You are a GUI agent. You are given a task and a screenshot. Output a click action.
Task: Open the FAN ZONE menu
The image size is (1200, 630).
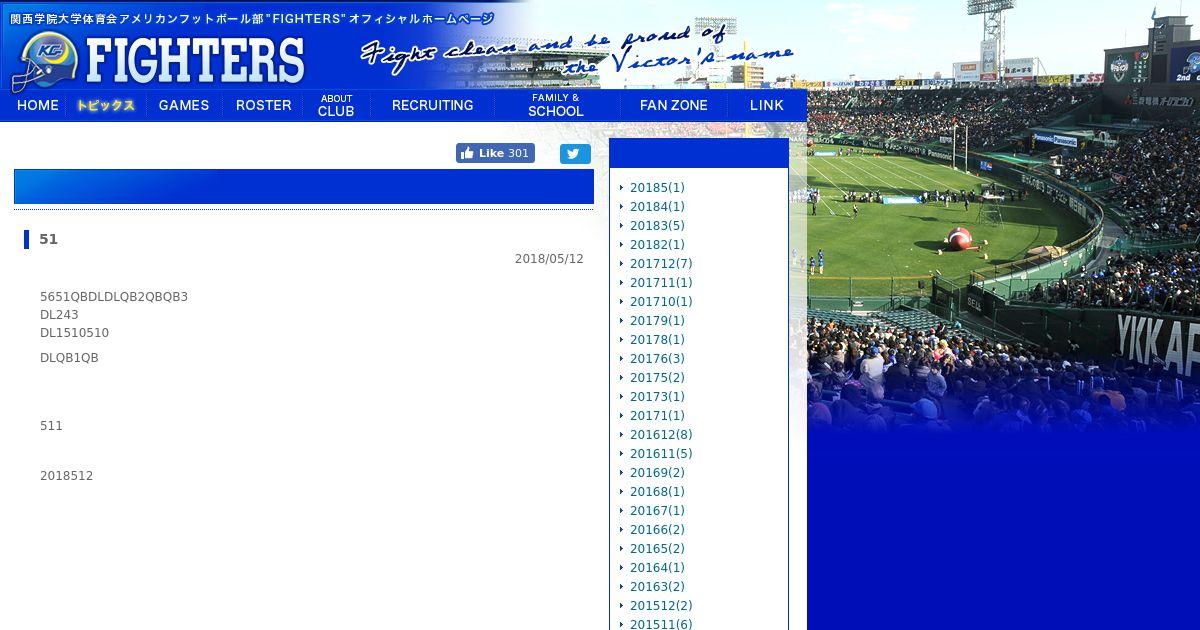pyautogui.click(x=674, y=105)
